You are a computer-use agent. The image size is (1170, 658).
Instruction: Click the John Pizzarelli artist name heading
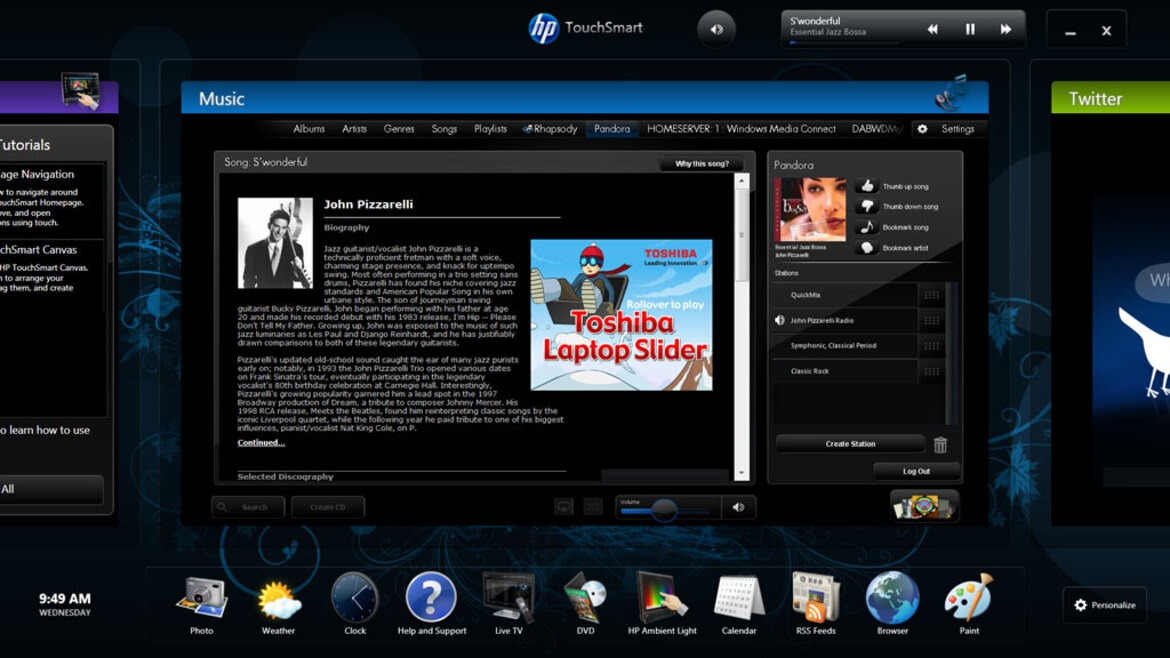(368, 204)
